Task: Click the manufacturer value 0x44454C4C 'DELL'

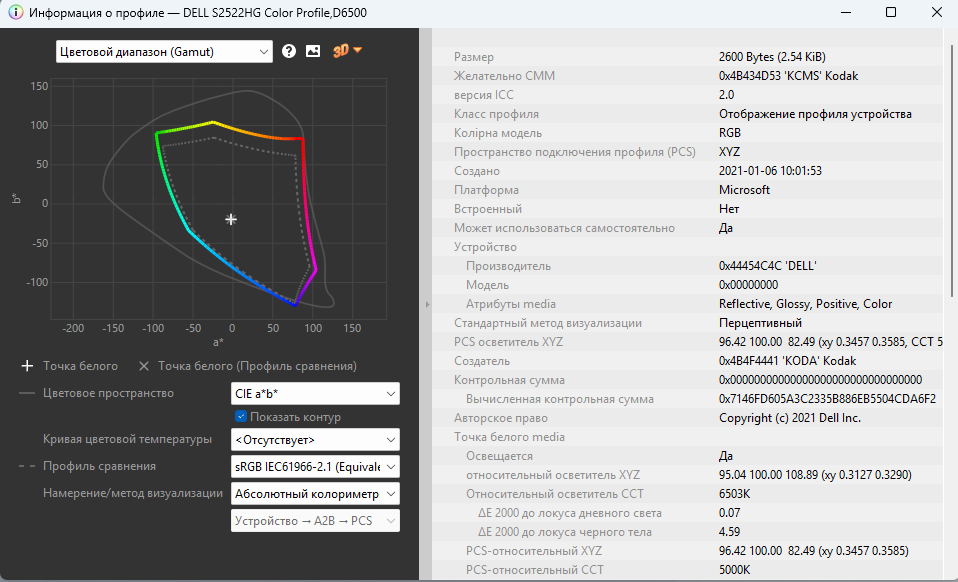Action: 767,266
